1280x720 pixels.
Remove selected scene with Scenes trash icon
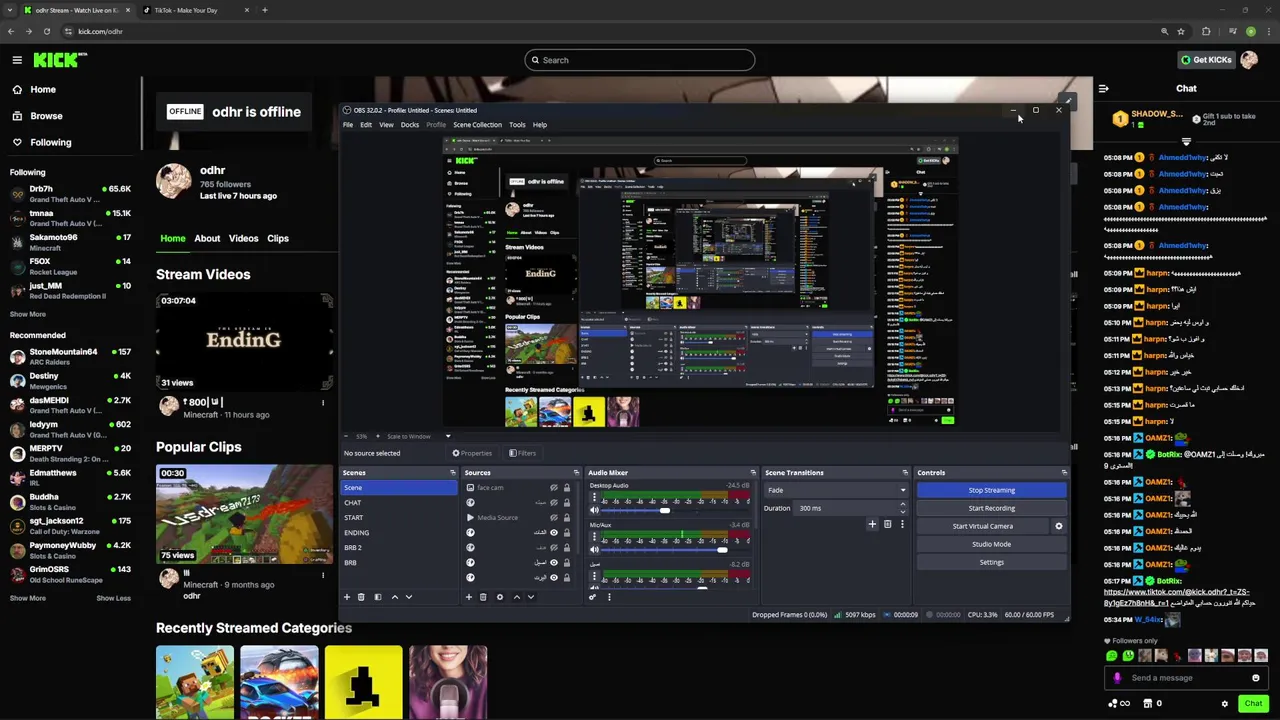(x=362, y=597)
